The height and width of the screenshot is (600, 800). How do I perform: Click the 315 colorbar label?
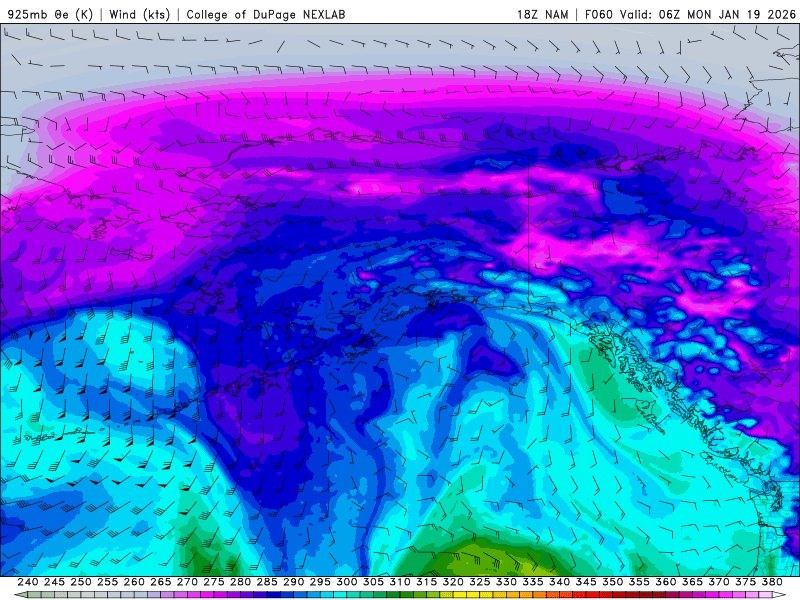pyautogui.click(x=427, y=582)
